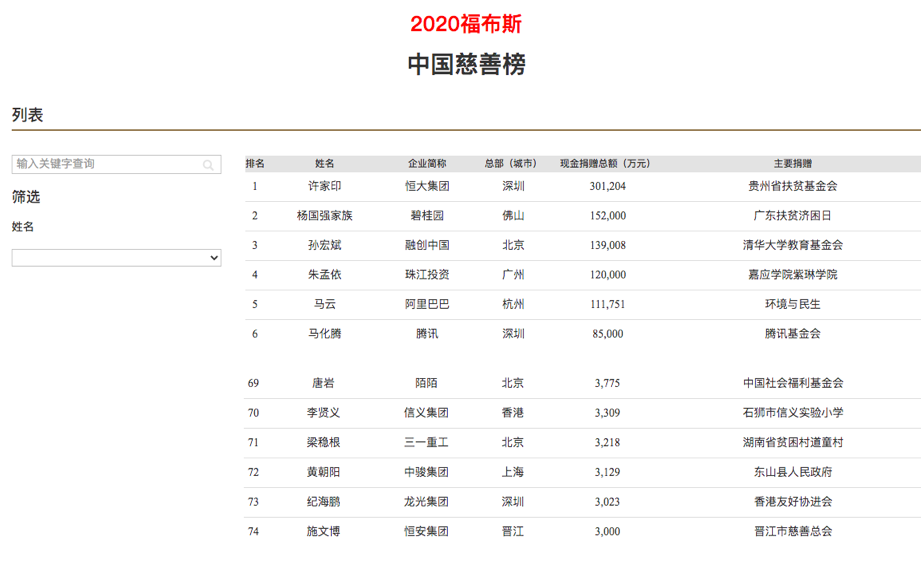Click company 腾讯
The image size is (922, 562).
pos(427,334)
